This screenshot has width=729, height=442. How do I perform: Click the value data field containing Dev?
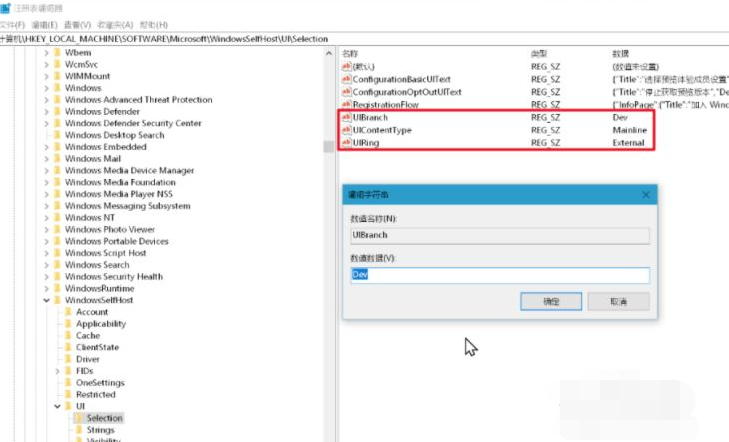(x=499, y=275)
